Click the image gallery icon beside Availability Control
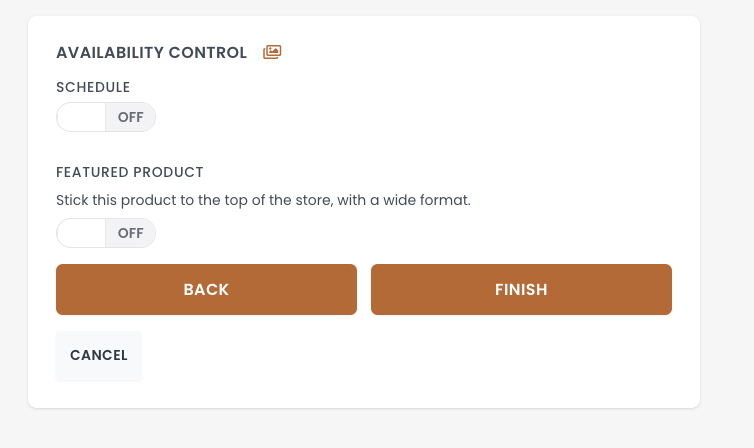The height and width of the screenshot is (448, 754). (272, 52)
